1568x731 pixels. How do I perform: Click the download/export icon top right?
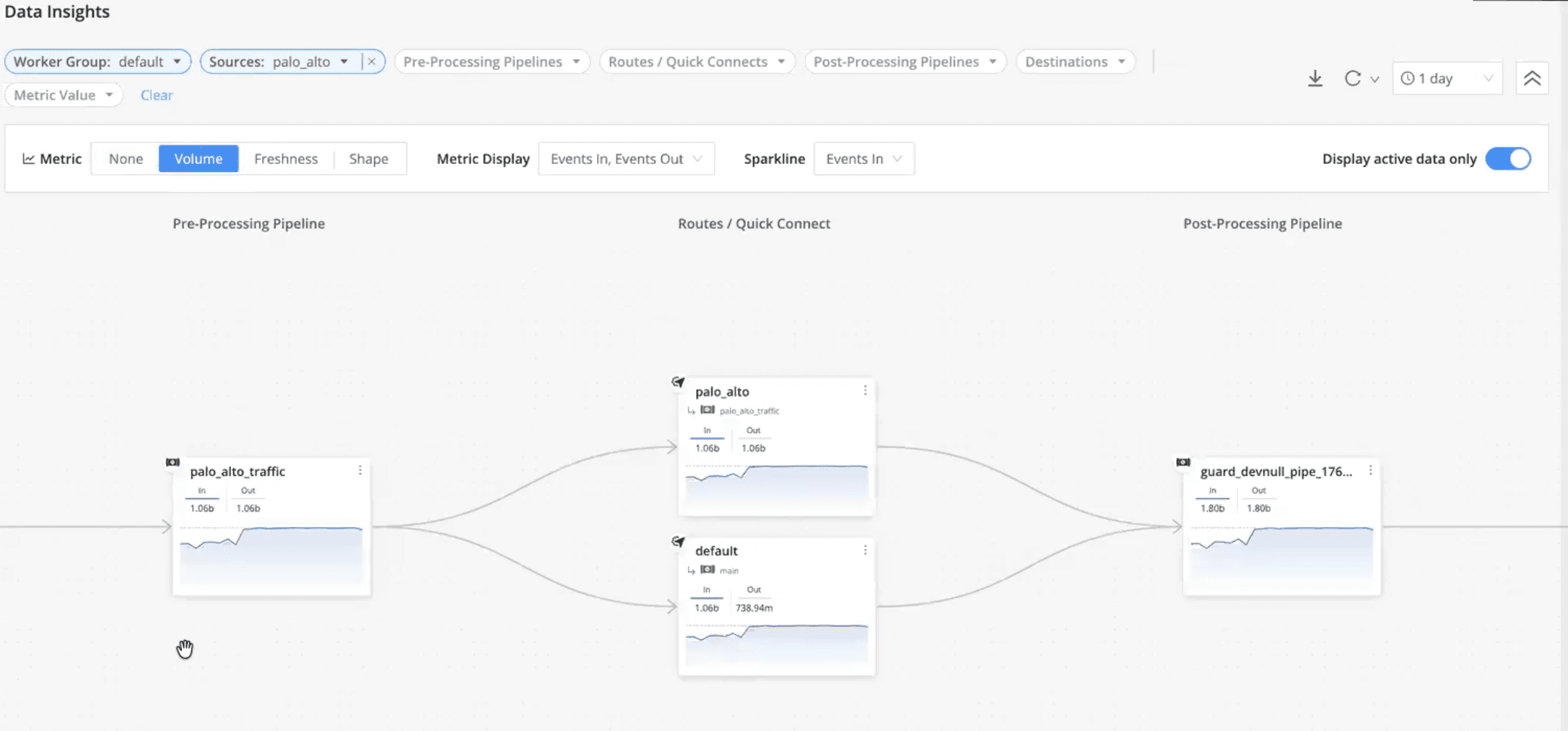coord(1314,78)
